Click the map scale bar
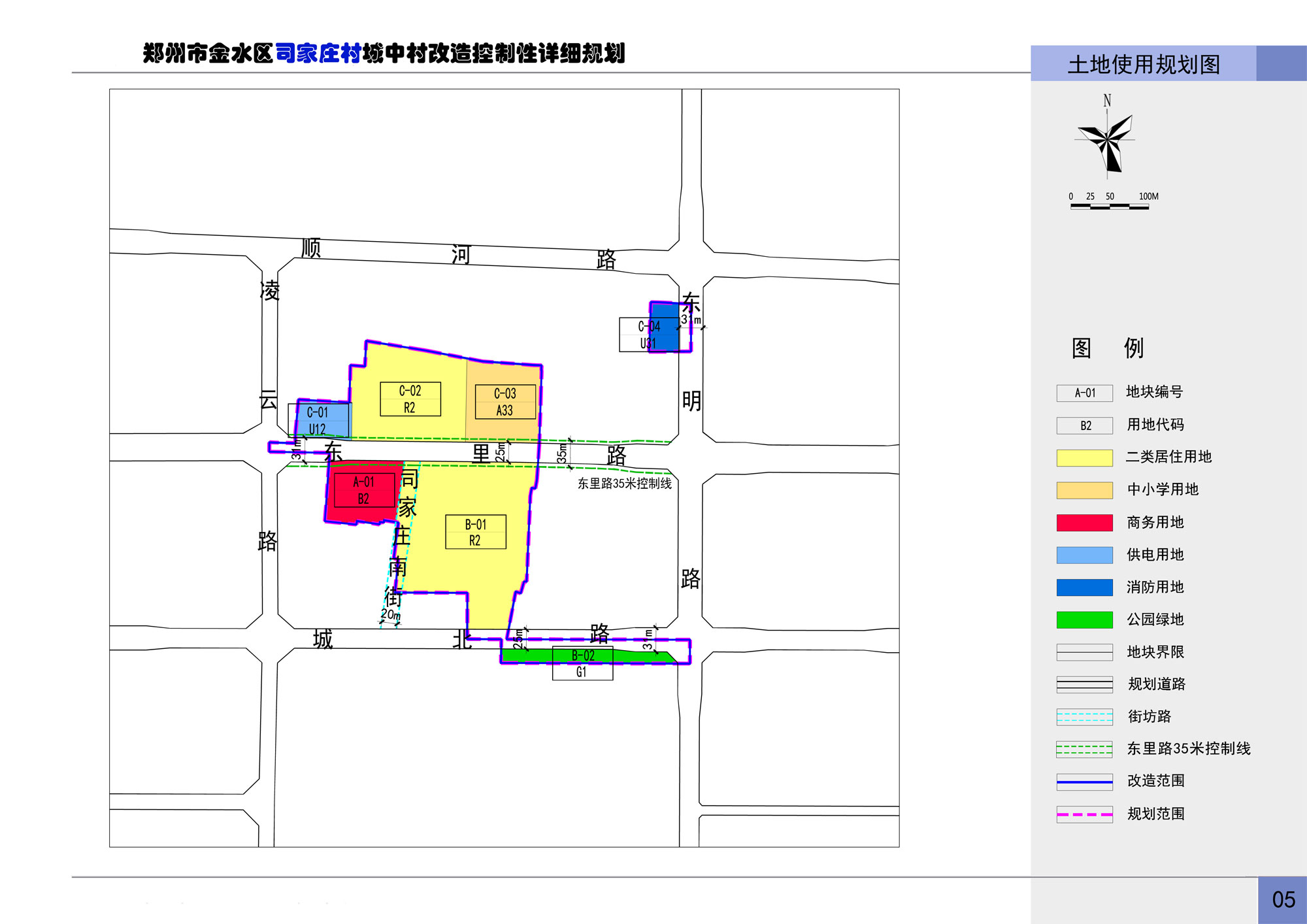This screenshot has height=924, width=1307. coord(1110,206)
